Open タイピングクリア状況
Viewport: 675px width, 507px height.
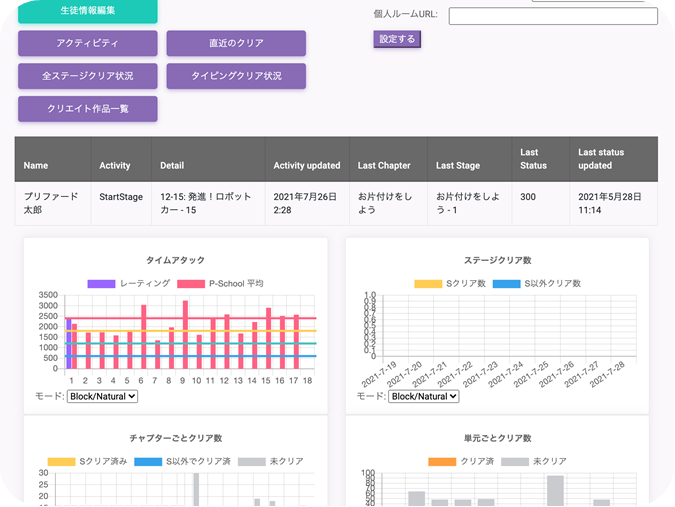236,76
